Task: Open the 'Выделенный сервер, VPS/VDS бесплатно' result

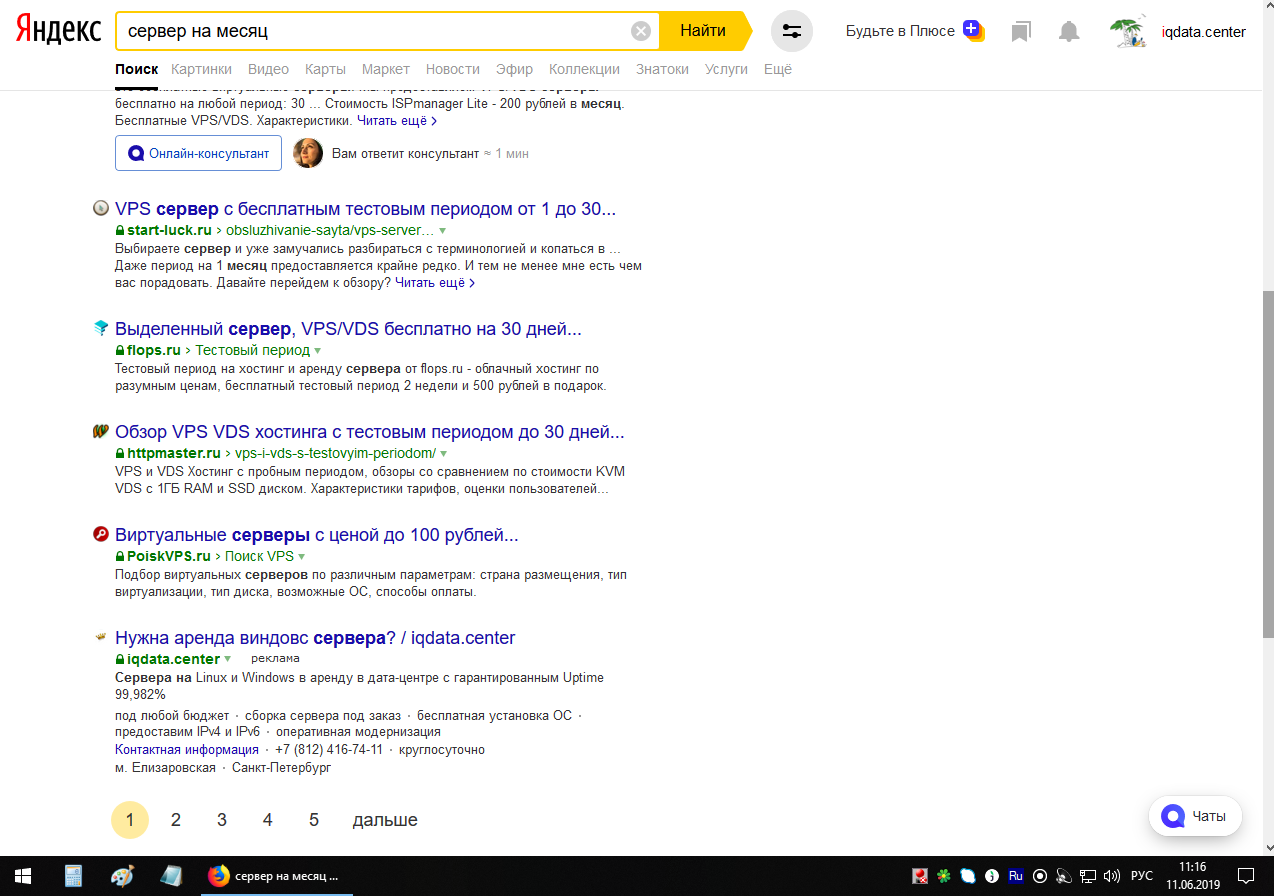Action: click(x=348, y=329)
